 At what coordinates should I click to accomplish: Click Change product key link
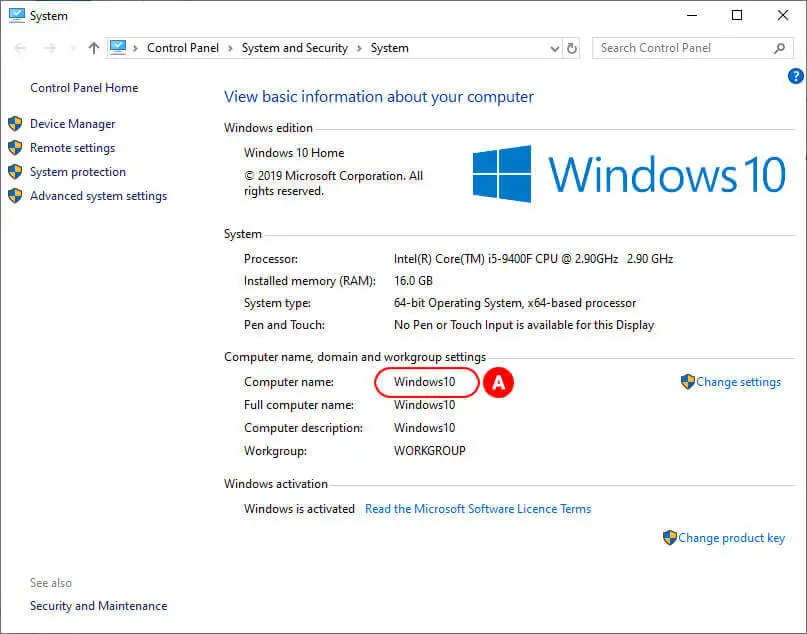click(x=731, y=538)
